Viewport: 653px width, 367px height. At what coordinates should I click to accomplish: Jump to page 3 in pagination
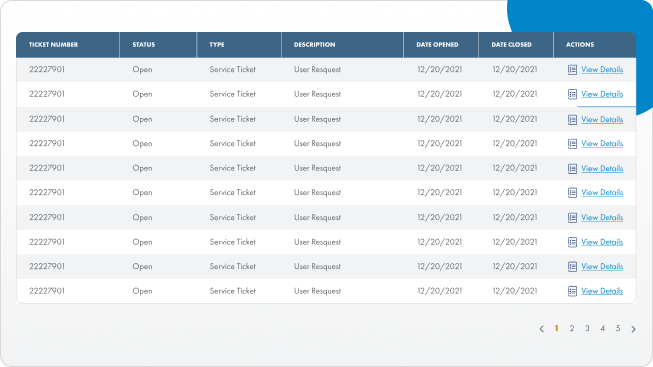tap(587, 329)
